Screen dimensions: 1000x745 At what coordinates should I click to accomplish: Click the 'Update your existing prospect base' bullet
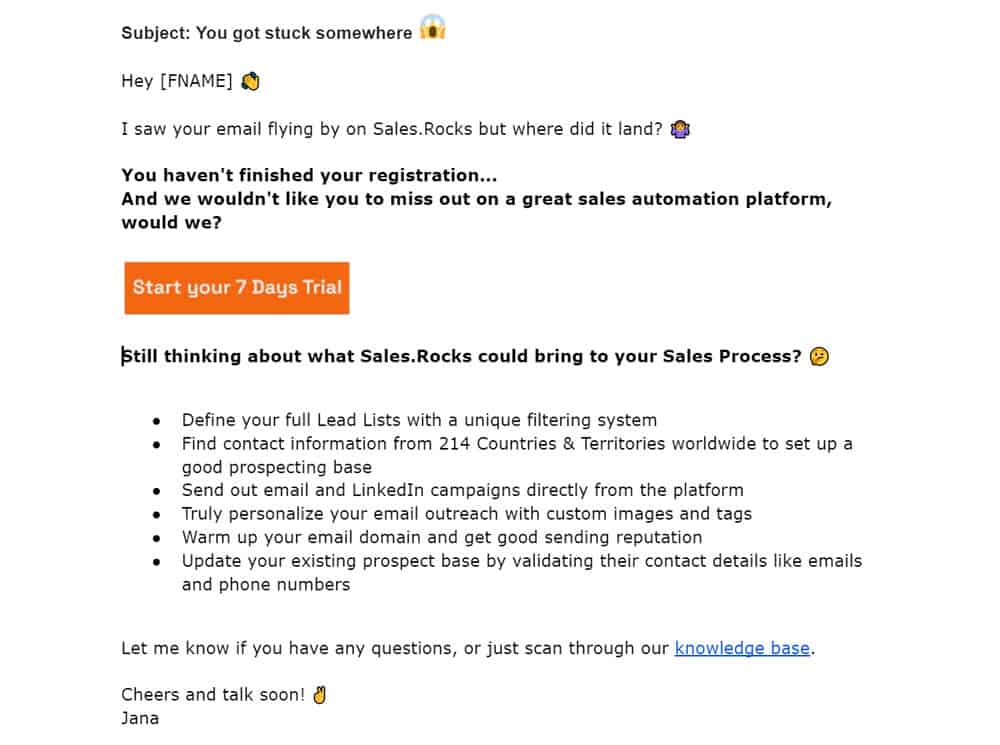pos(521,561)
